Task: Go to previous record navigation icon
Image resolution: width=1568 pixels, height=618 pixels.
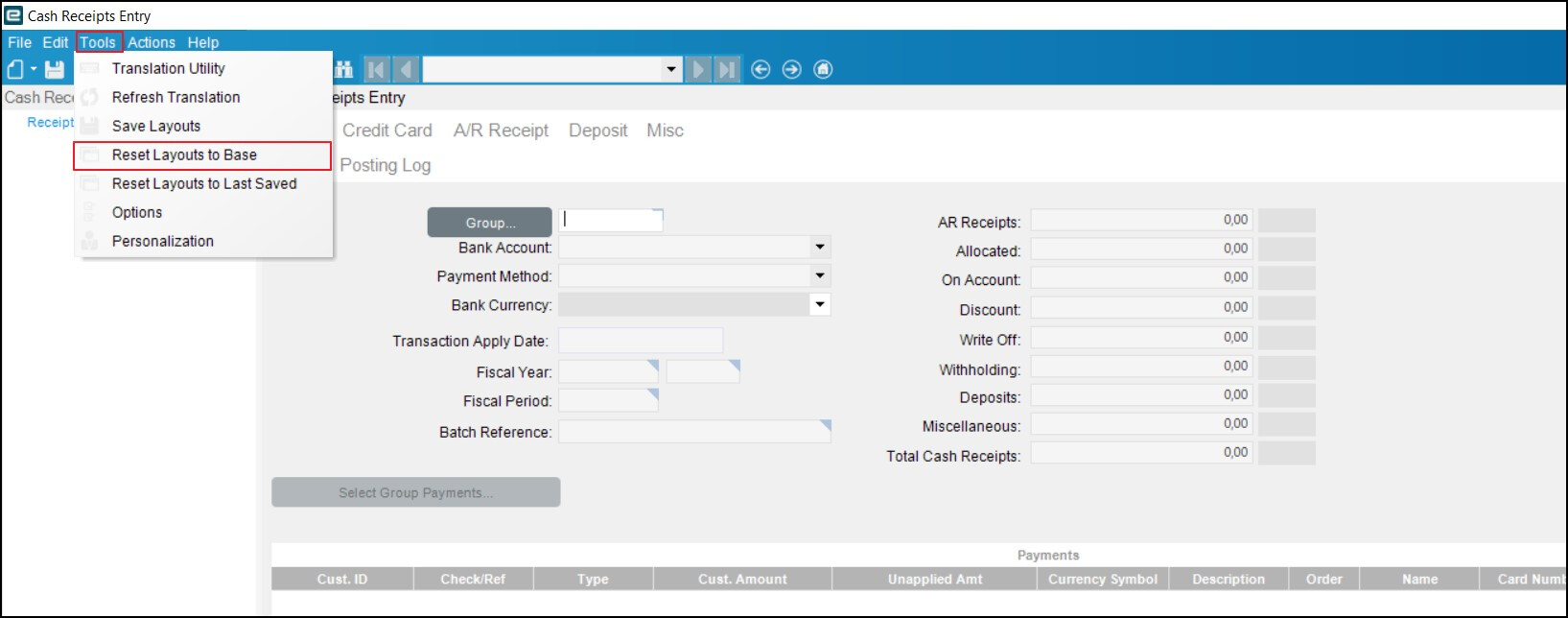Action: (x=407, y=69)
